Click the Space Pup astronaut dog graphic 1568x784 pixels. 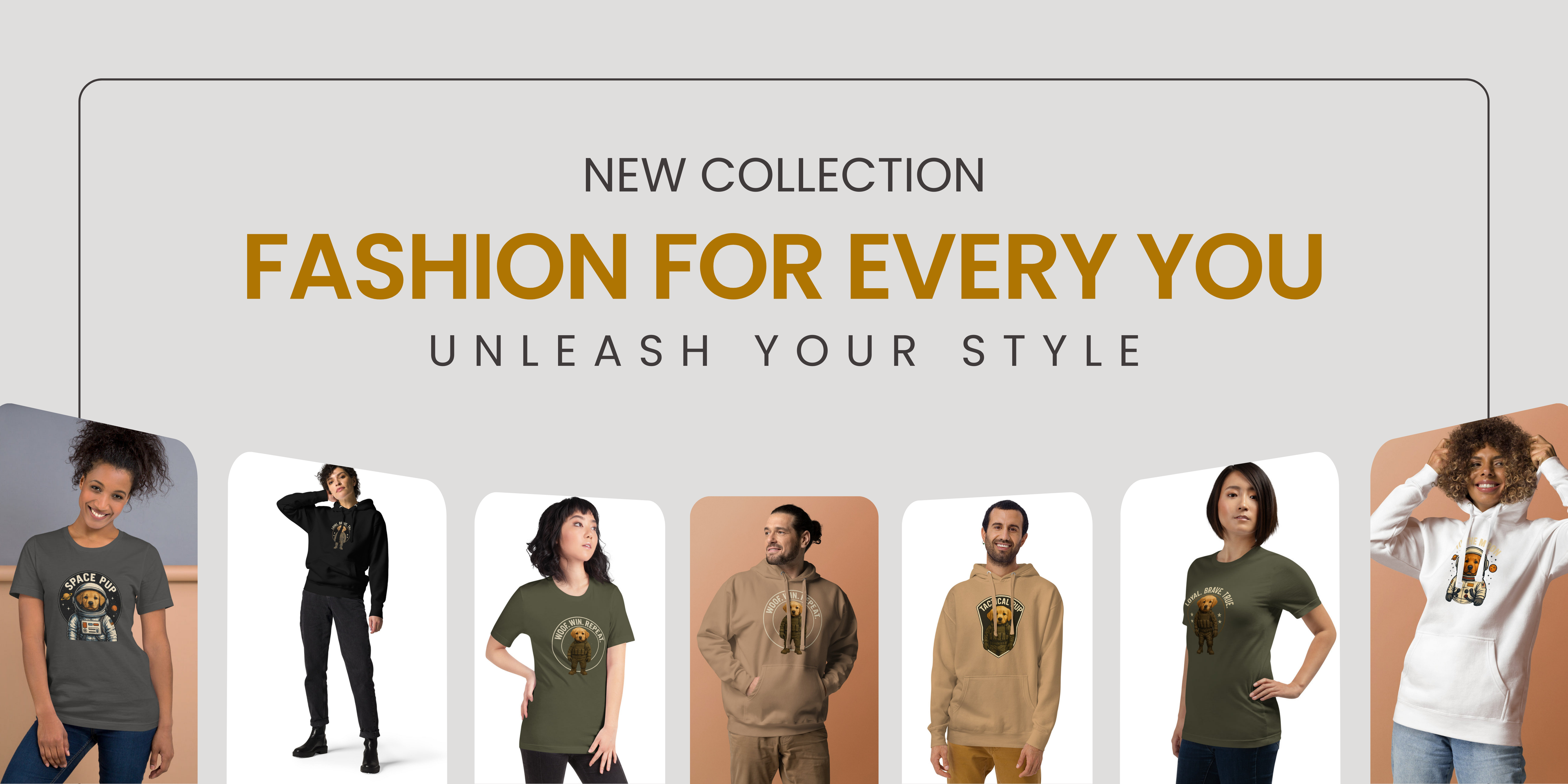coord(90,607)
